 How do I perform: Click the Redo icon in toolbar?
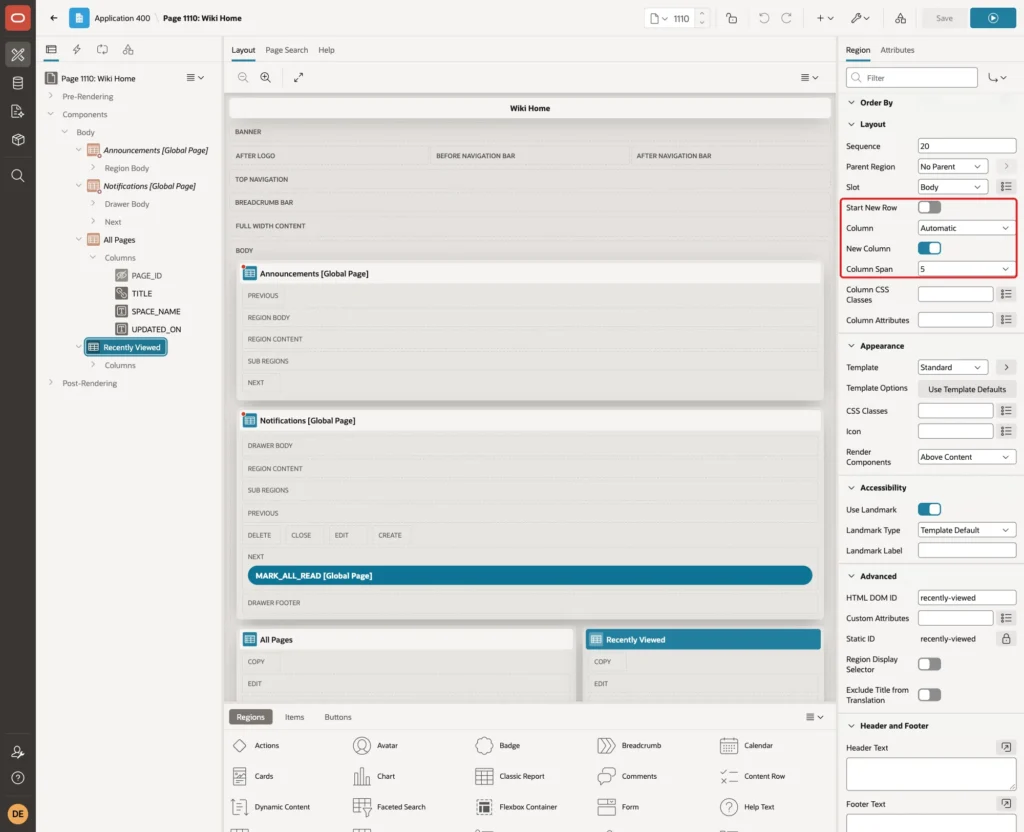tap(786, 18)
